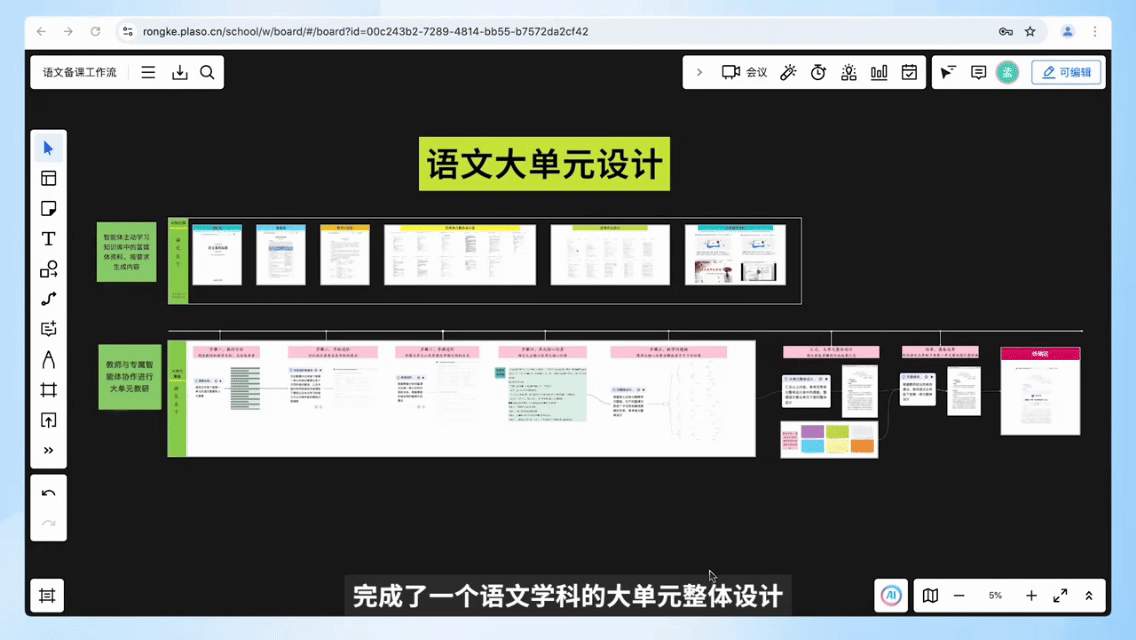
Task: Bookmark this page with star icon
Action: (x=1030, y=31)
